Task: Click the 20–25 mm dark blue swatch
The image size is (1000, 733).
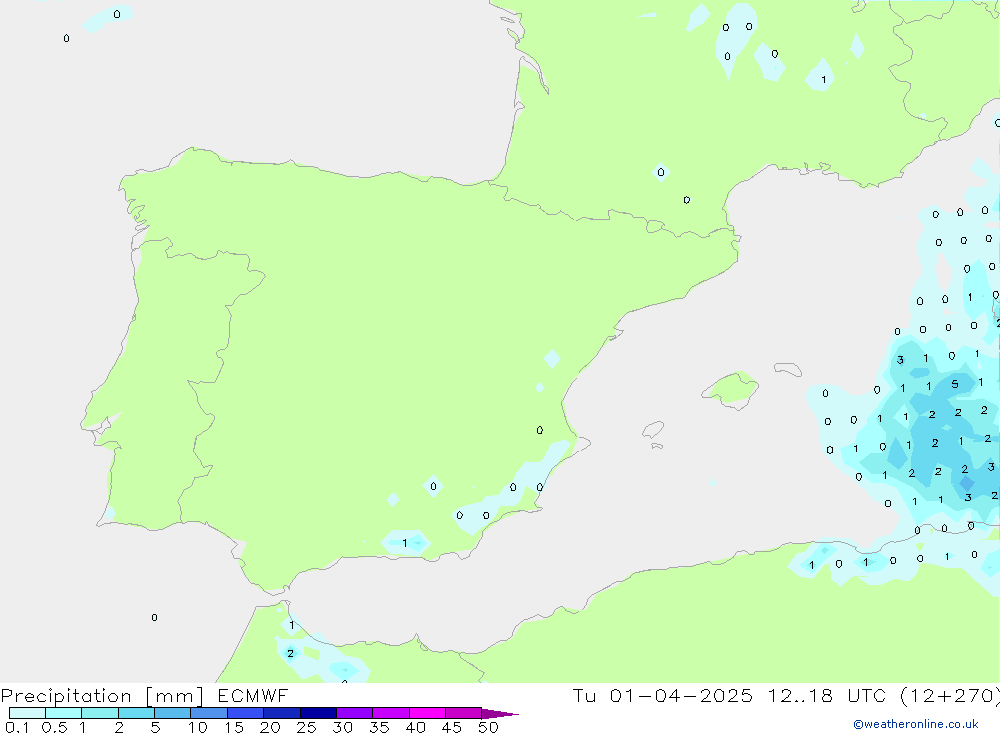Action: coord(282,713)
